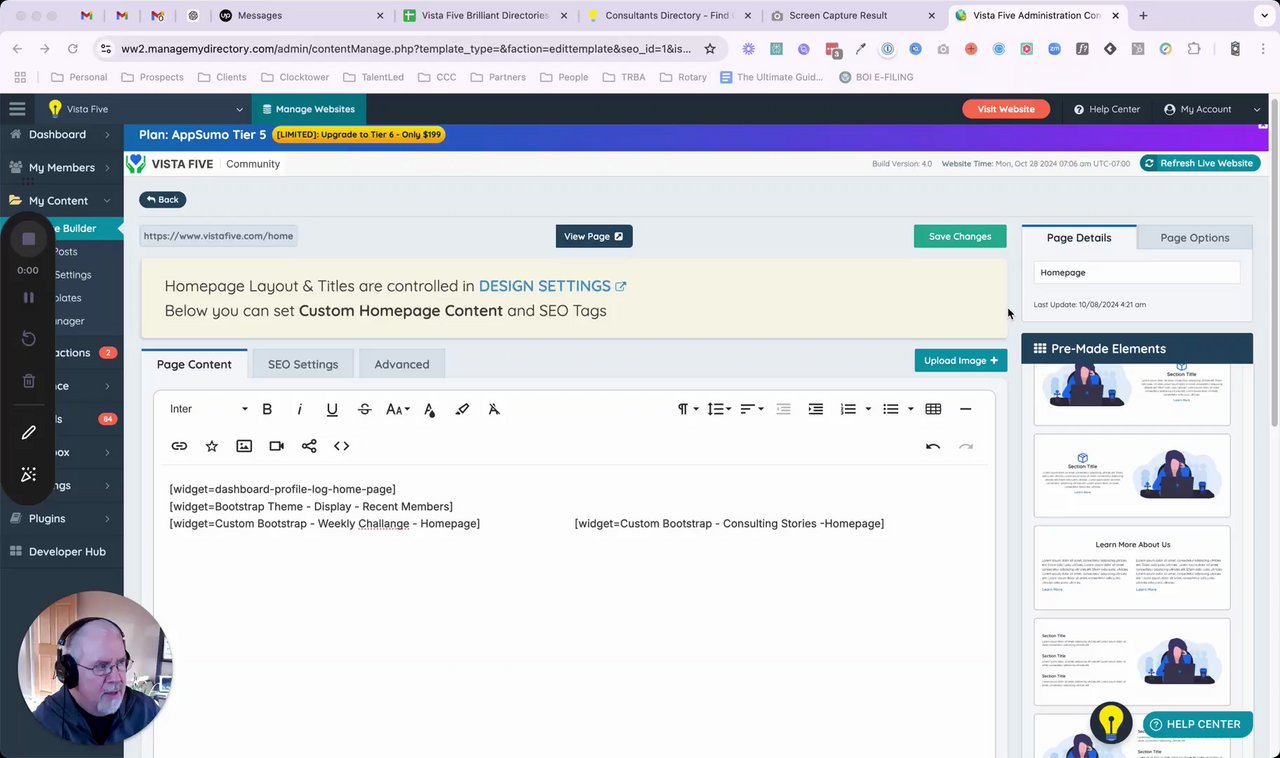This screenshot has width=1280, height=758.
Task: Open the font size dropdown
Action: tap(398, 409)
